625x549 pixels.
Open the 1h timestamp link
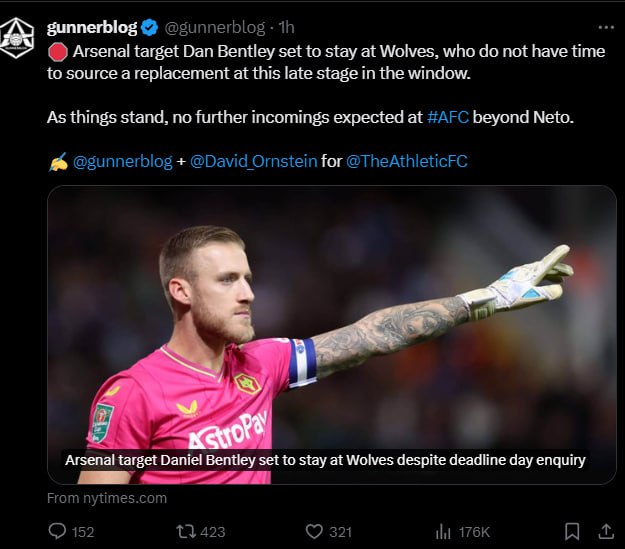[x=286, y=27]
